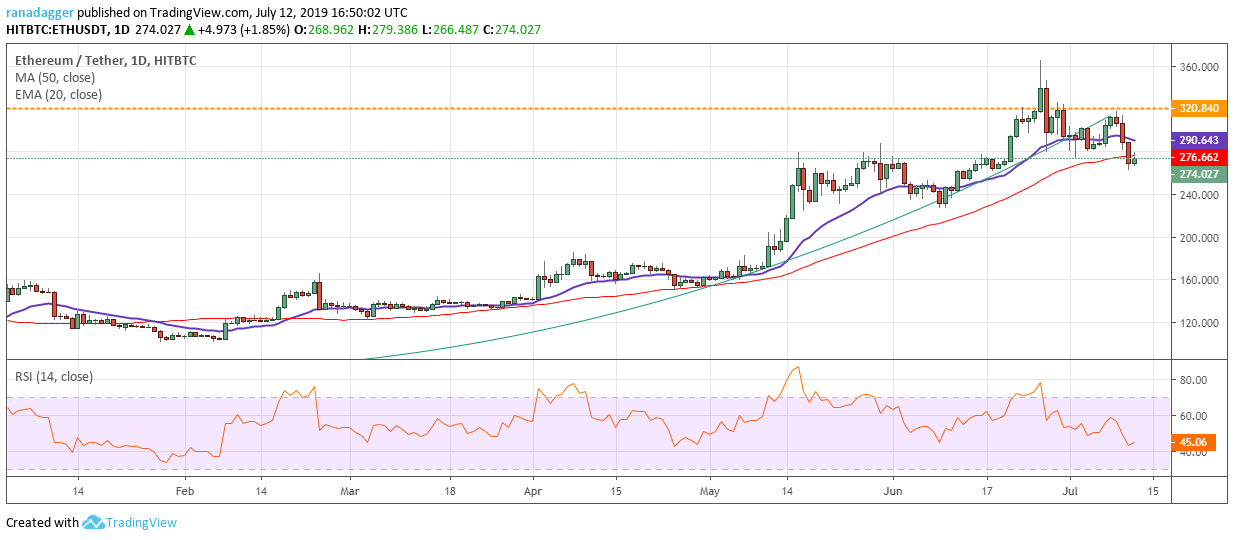Click the red 276.662 MA value tag
Screen dimensions: 1234x540
click(x=1198, y=157)
